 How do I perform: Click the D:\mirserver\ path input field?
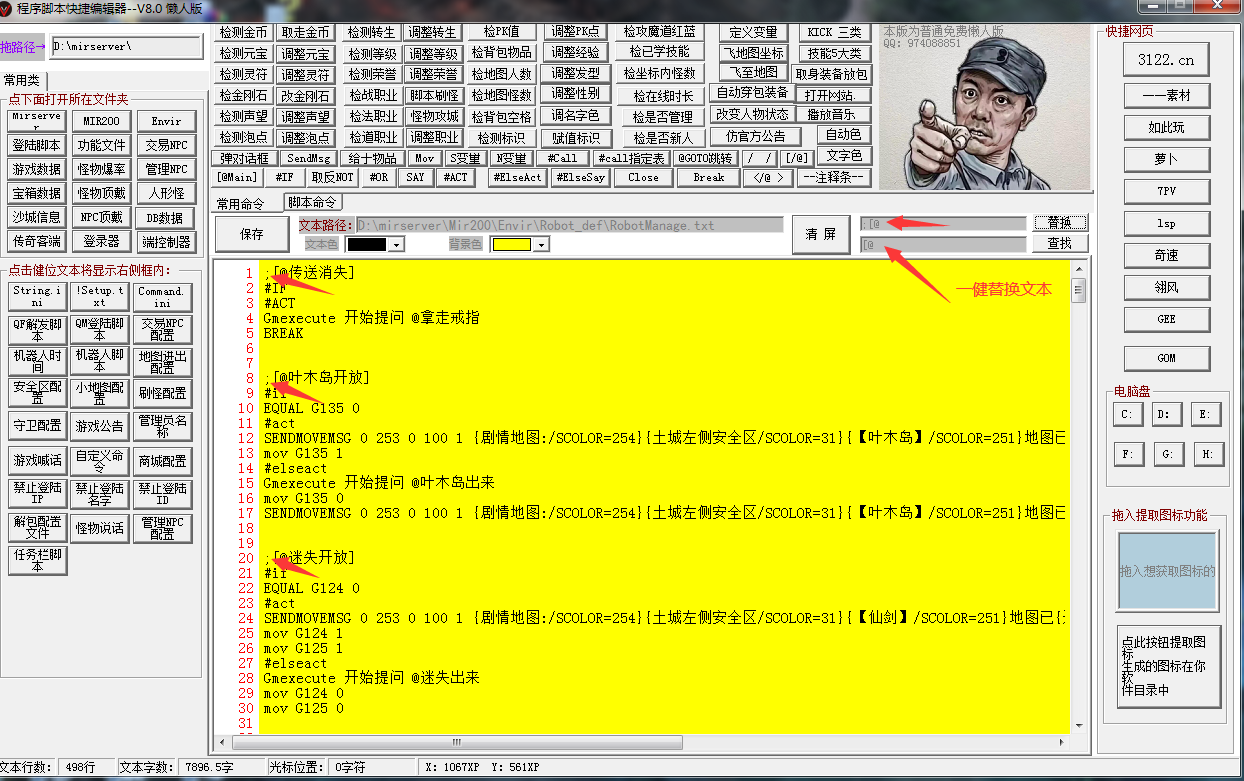125,47
